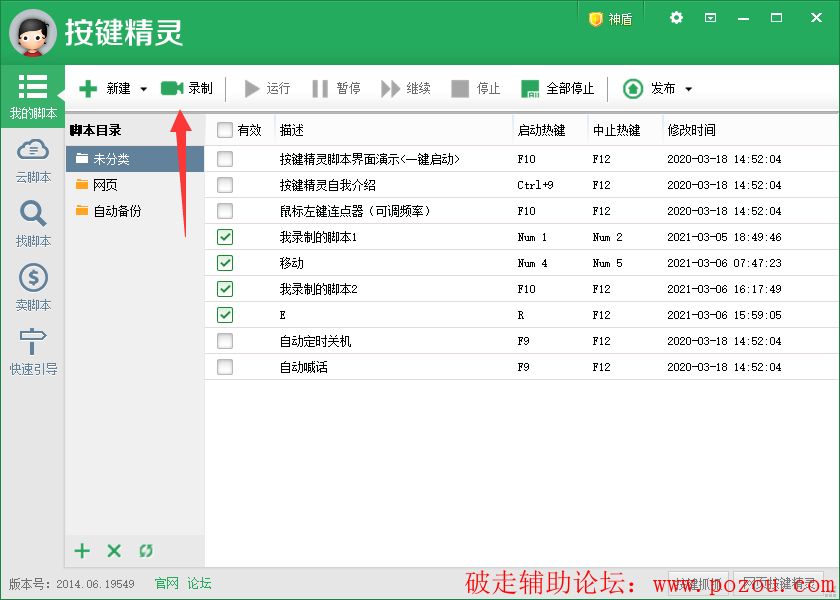Click the 2021-03-05 18:49:46 modified time
The height and width of the screenshot is (600, 840).
pos(724,237)
